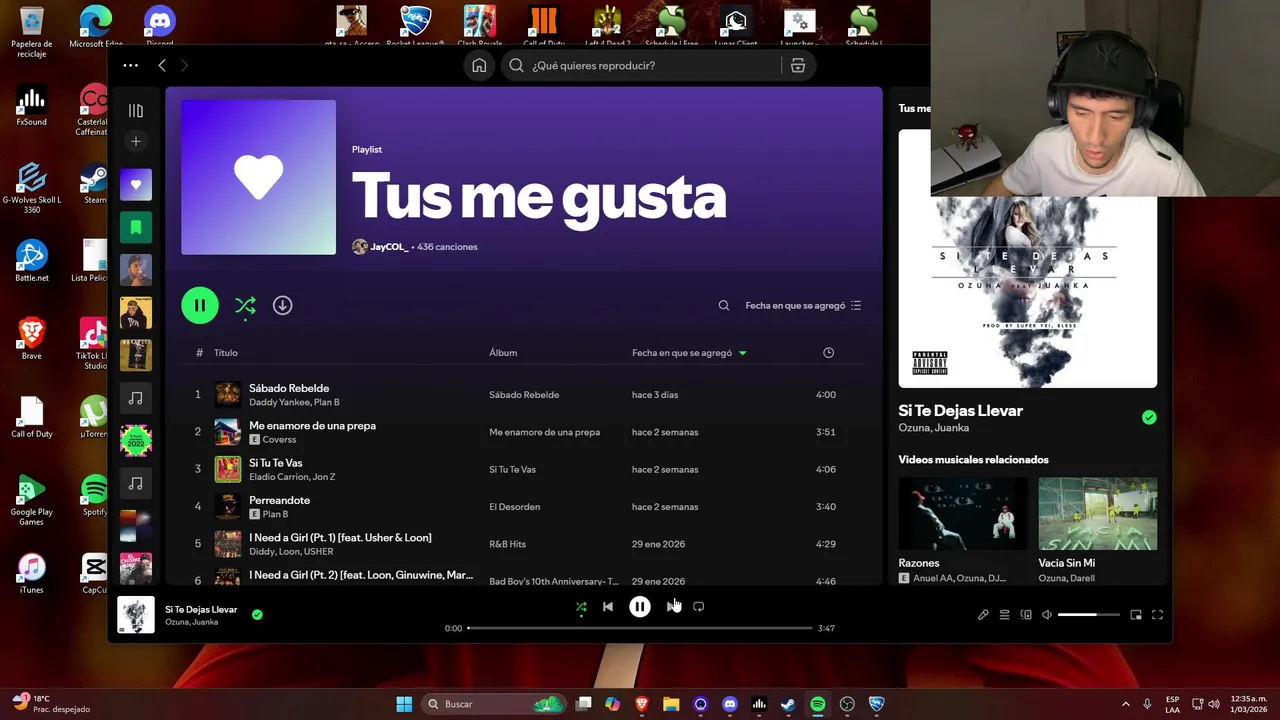Select 'I Need a Girl (Pt. 1)' track
1280x720 pixels.
[340, 538]
